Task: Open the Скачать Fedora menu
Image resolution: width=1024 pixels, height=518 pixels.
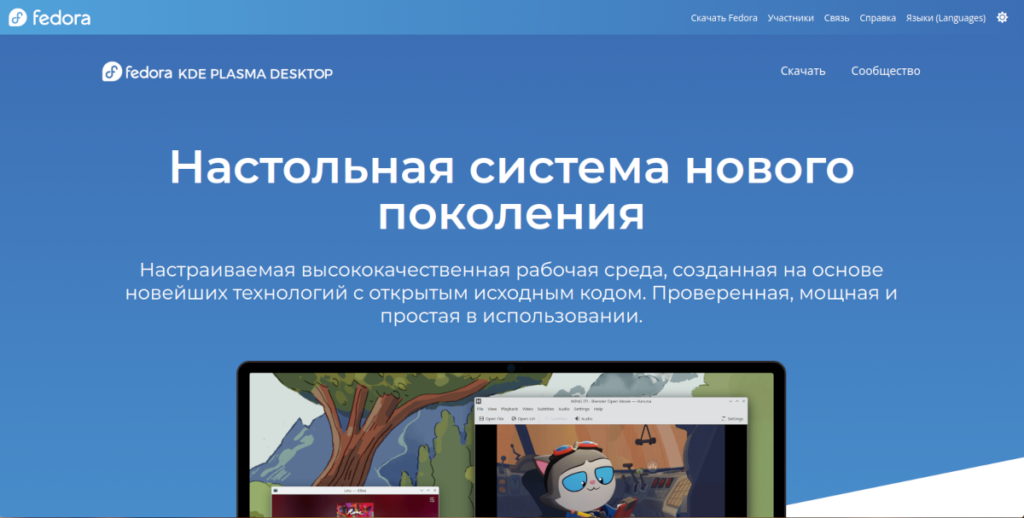Action: tap(724, 18)
